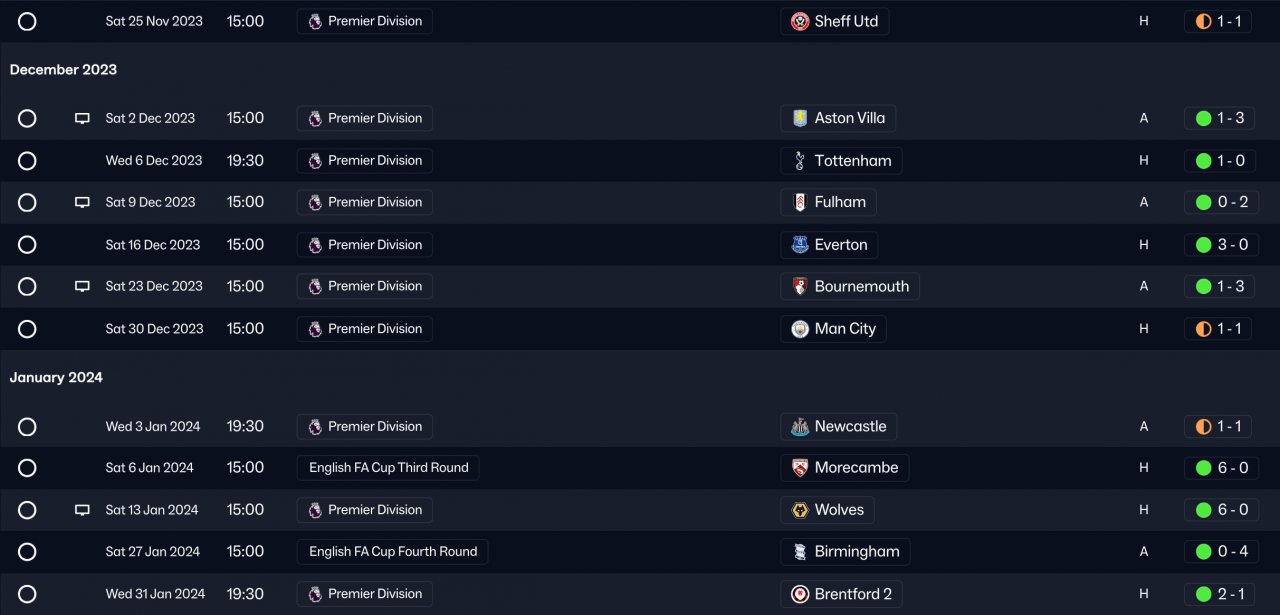
Task: Click the December 2023 month header
Action: [63, 70]
